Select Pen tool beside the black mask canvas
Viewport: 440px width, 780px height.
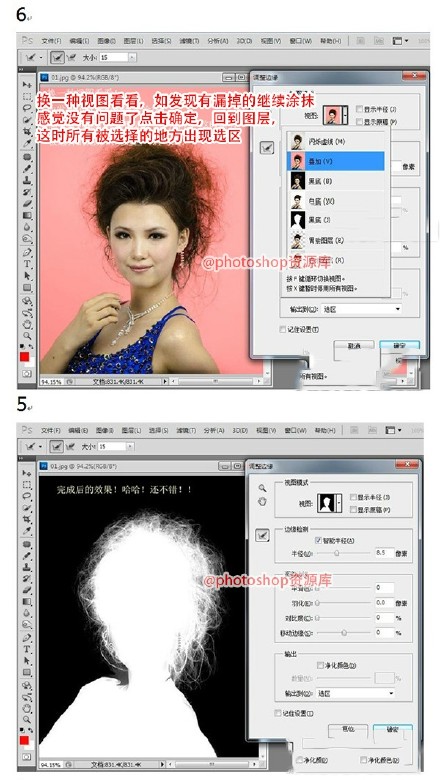tap(27, 638)
